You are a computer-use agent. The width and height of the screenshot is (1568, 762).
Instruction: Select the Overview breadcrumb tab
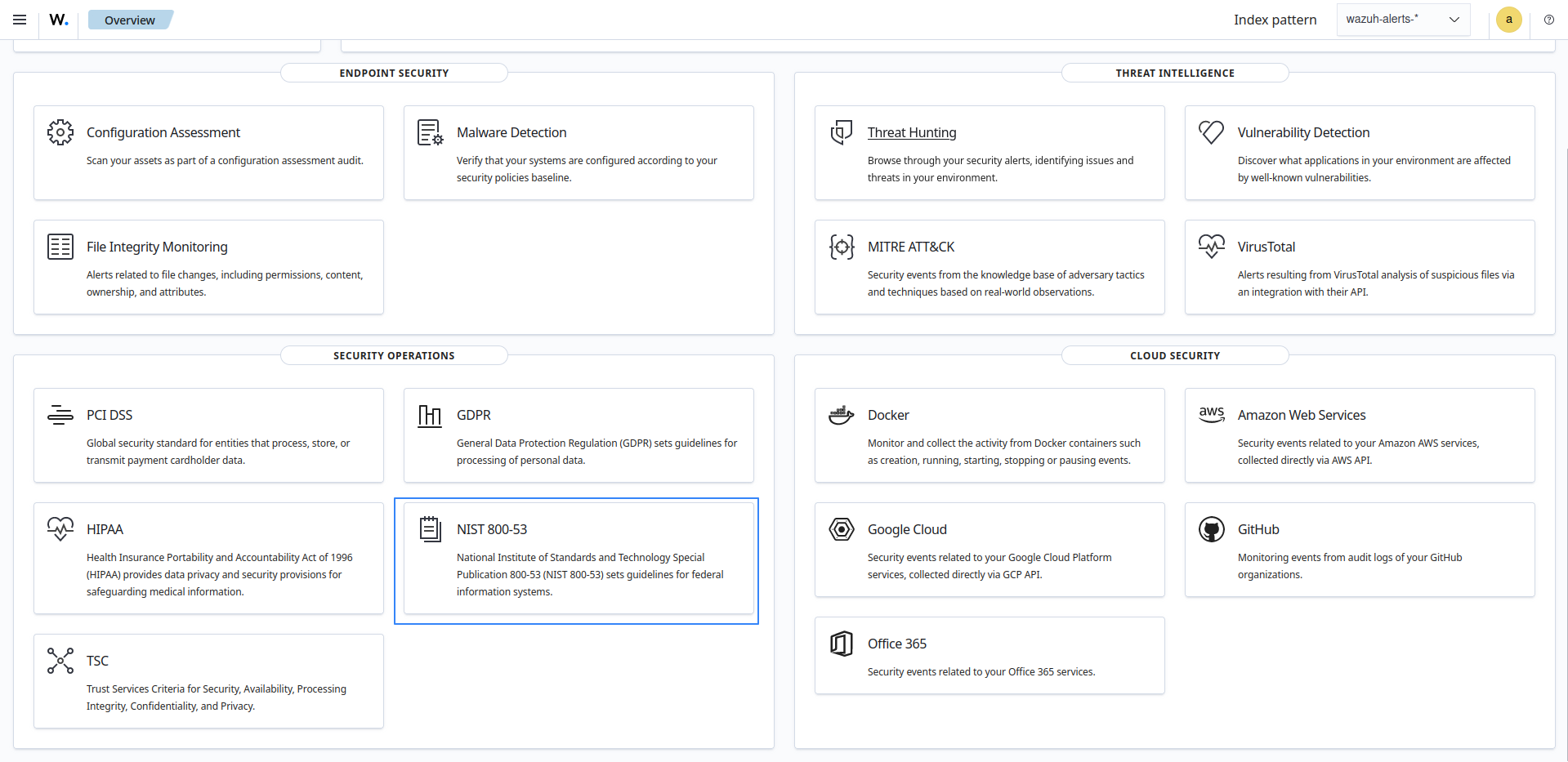pyautogui.click(x=130, y=20)
